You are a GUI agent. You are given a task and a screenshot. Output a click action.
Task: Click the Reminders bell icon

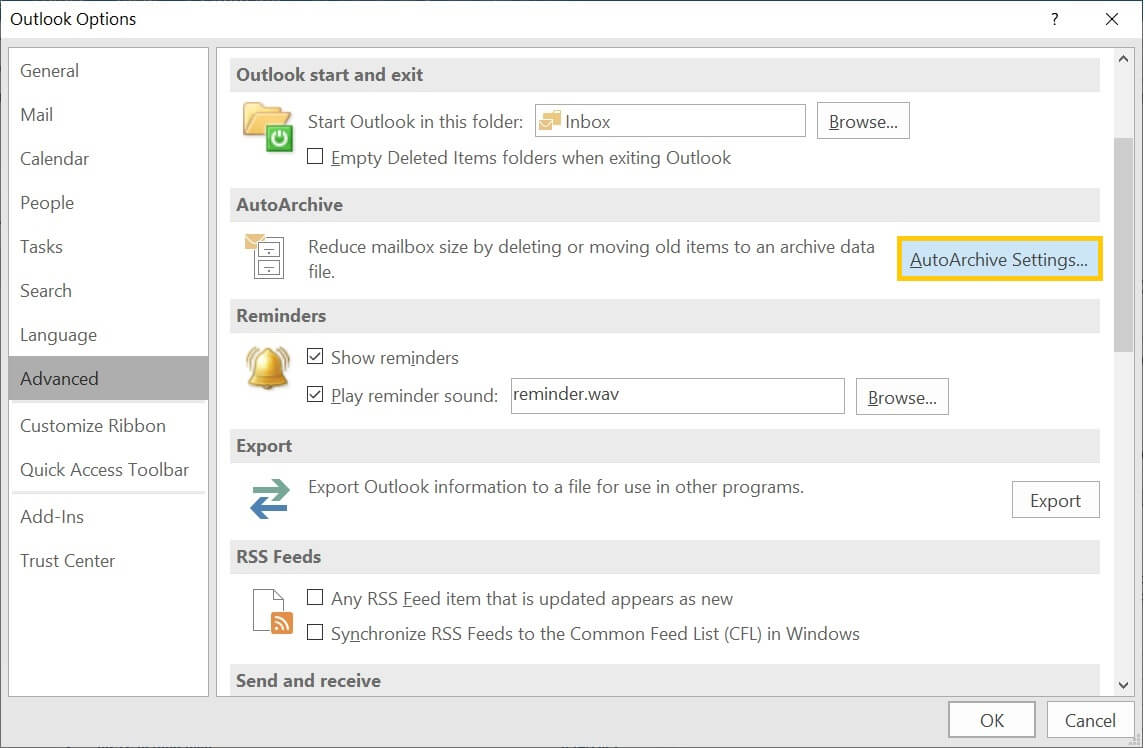click(268, 367)
